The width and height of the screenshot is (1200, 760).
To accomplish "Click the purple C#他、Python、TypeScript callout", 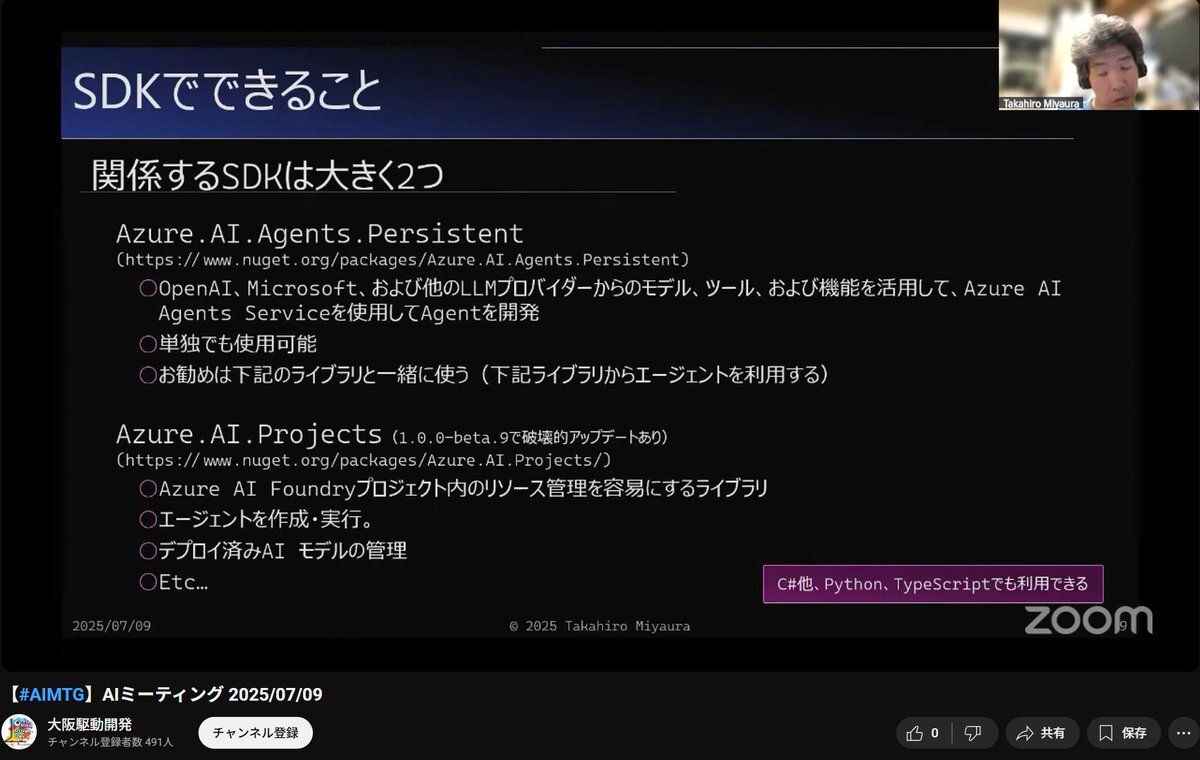I will [933, 582].
